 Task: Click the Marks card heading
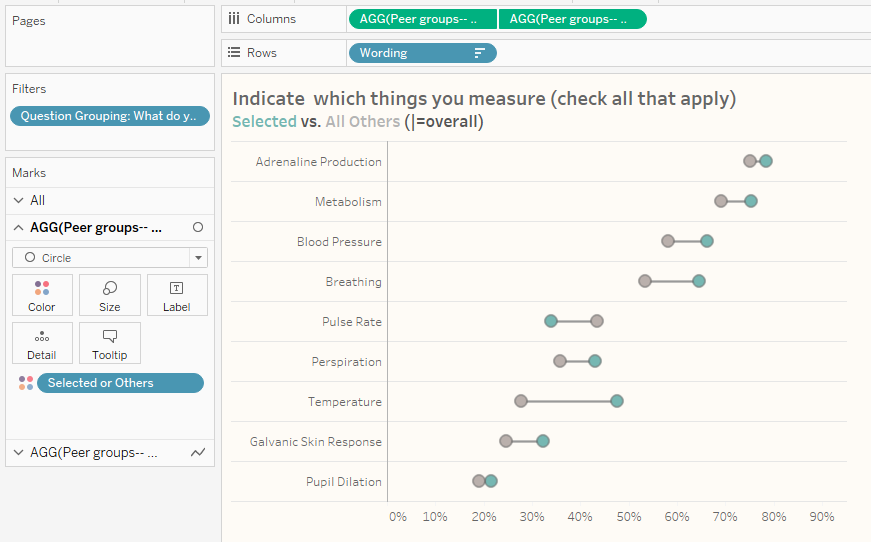pos(29,173)
